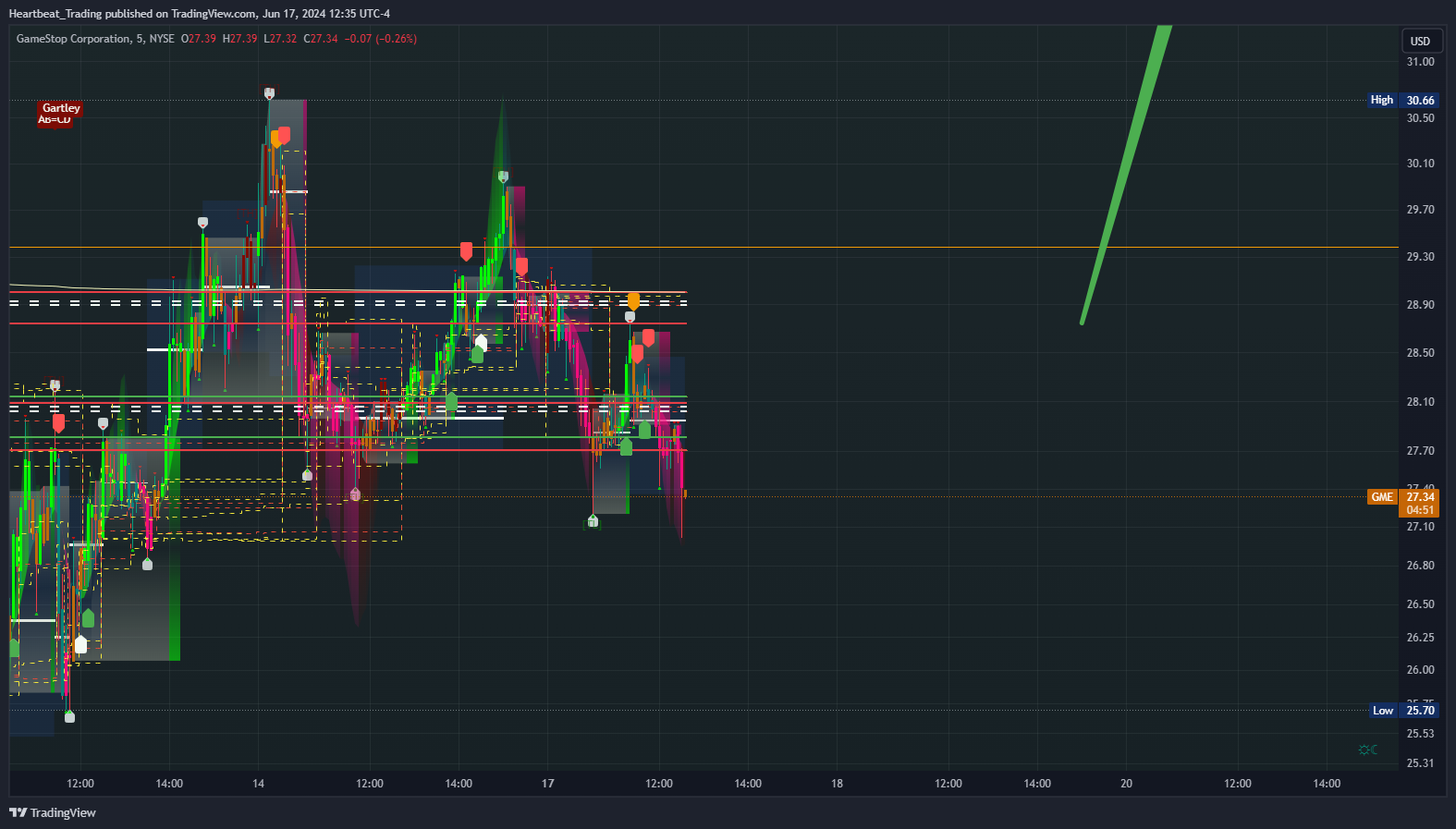Click the 25.53 price axis label
The image size is (1456, 829).
click(1420, 734)
